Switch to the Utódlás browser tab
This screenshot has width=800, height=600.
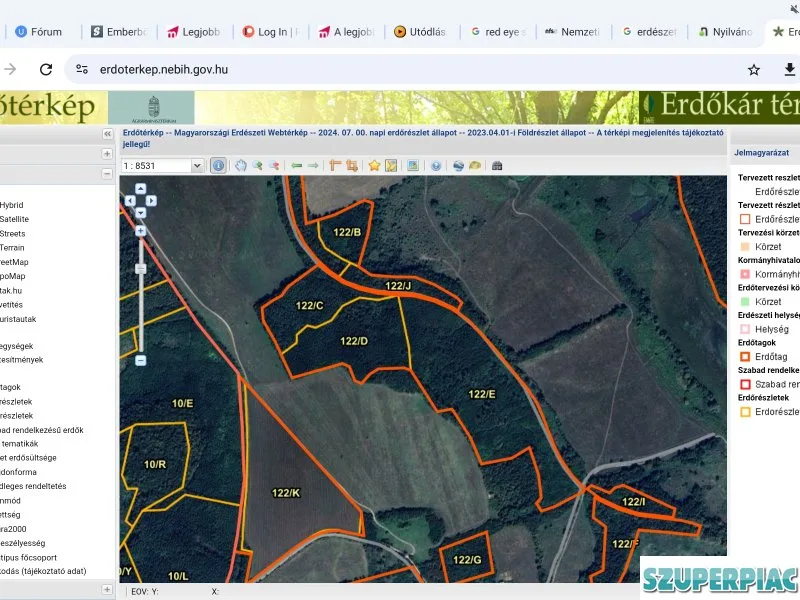pyautogui.click(x=420, y=32)
